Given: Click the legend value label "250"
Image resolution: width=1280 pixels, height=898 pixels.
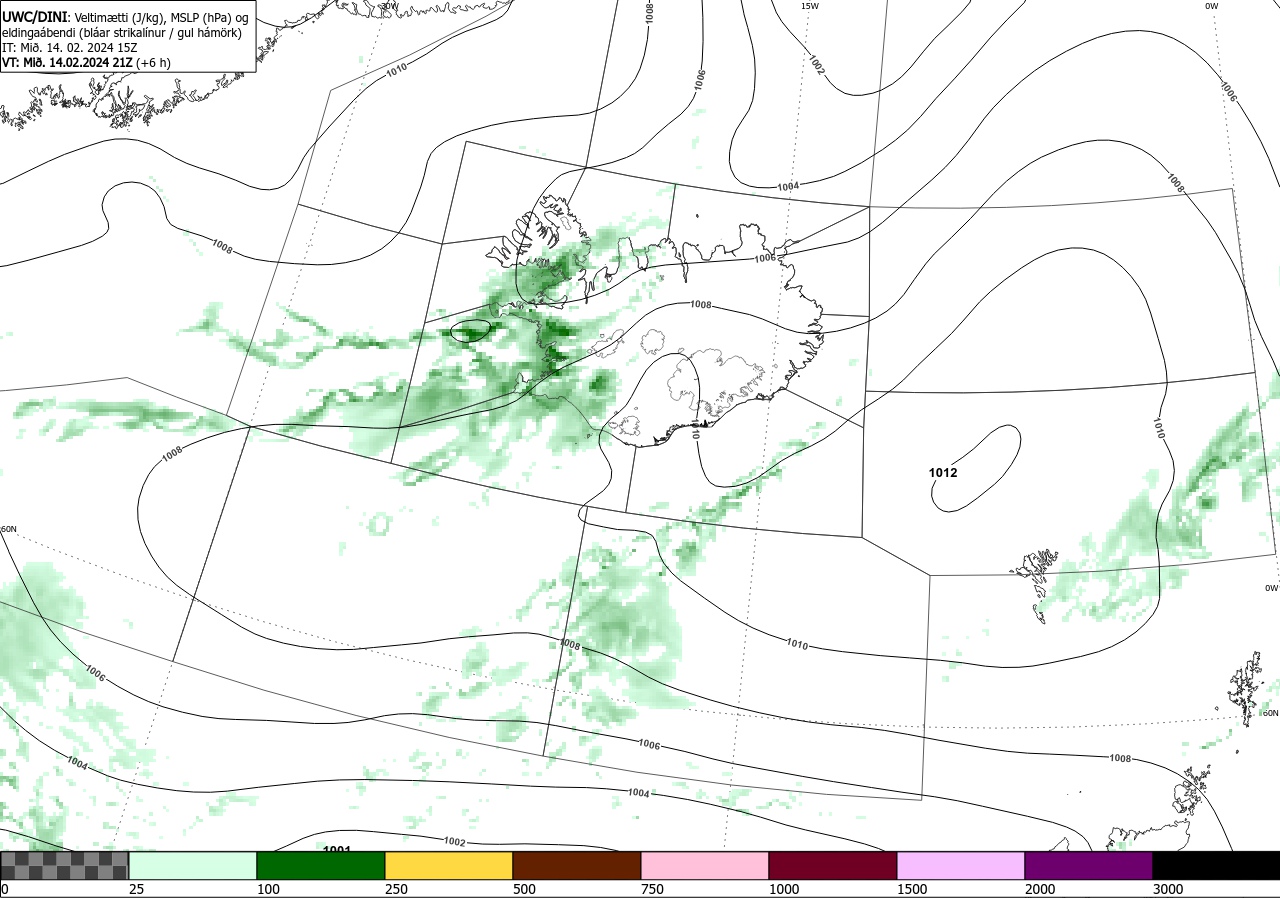Looking at the screenshot, I should 397,889.
